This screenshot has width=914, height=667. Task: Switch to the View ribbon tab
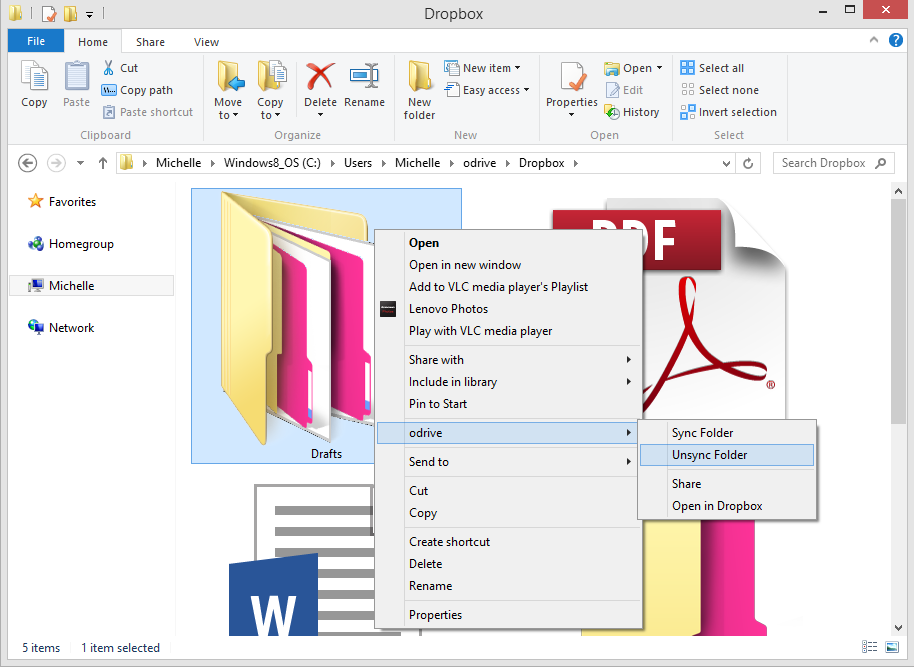[x=206, y=42]
